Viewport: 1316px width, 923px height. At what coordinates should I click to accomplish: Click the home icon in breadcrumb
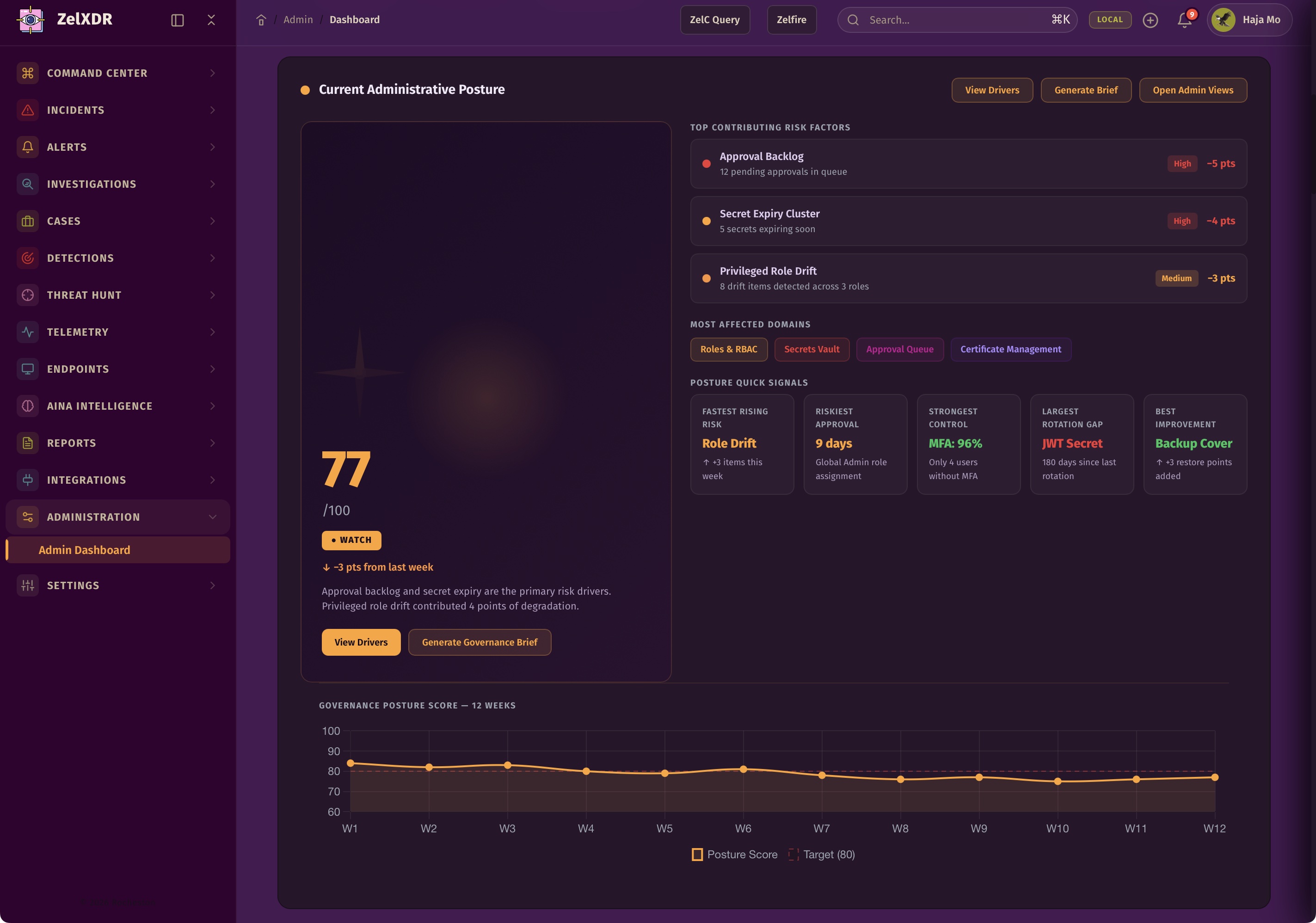pyautogui.click(x=261, y=20)
